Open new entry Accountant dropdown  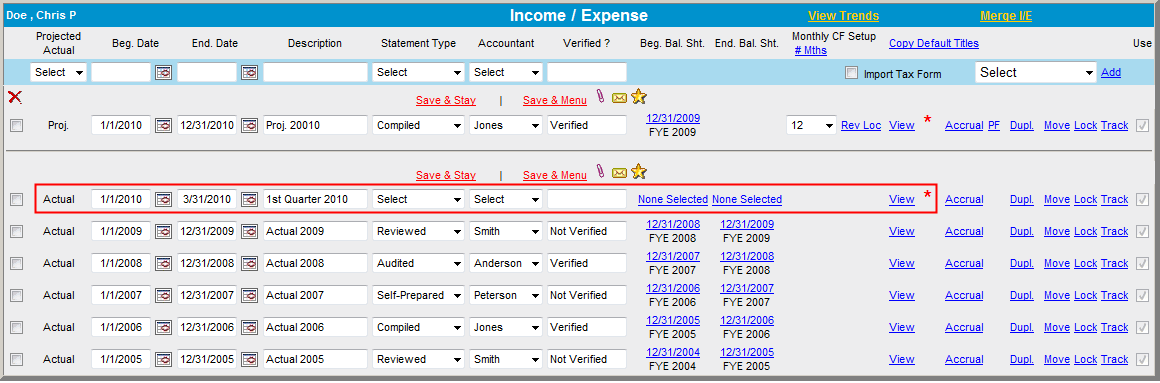point(506,72)
